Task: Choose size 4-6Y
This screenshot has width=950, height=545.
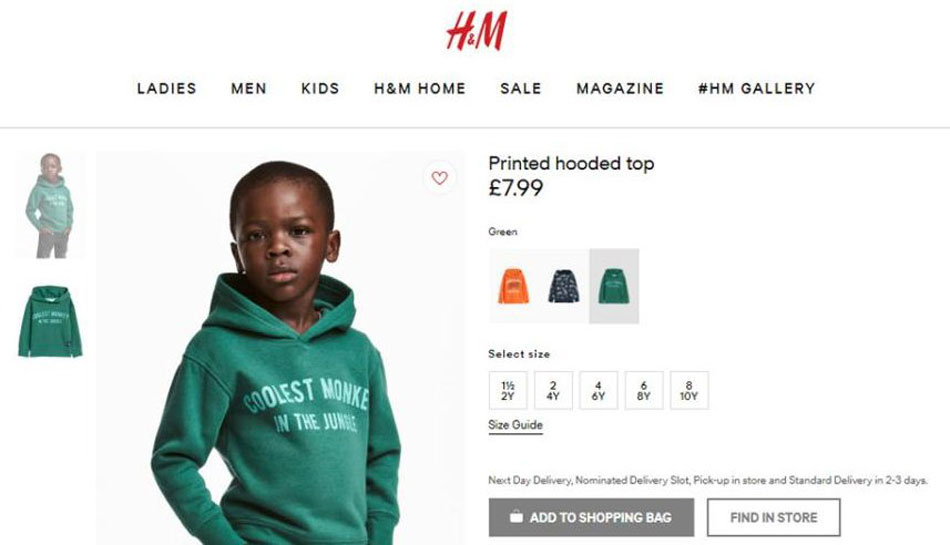Action: tap(598, 391)
